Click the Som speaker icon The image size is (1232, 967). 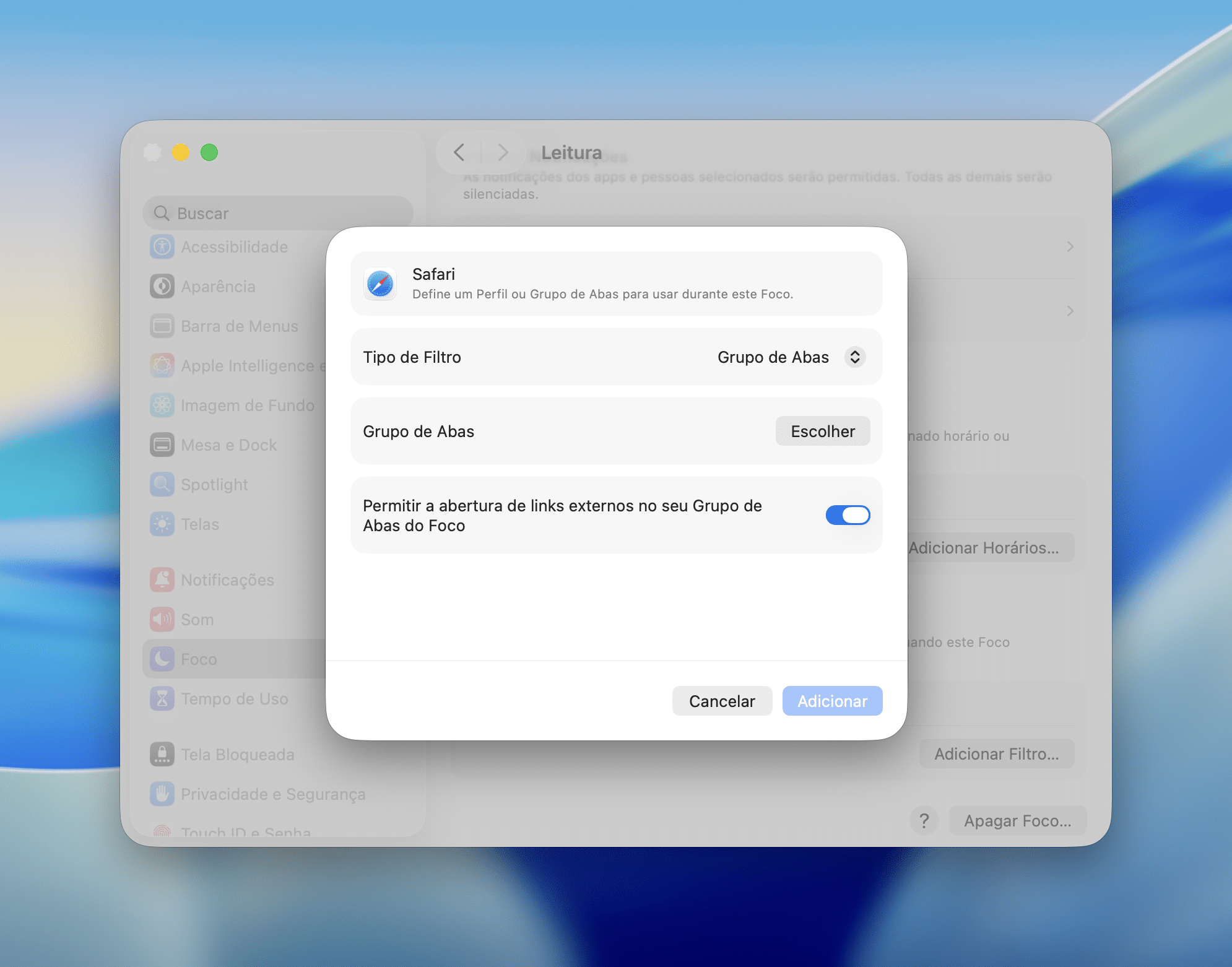pos(162,620)
